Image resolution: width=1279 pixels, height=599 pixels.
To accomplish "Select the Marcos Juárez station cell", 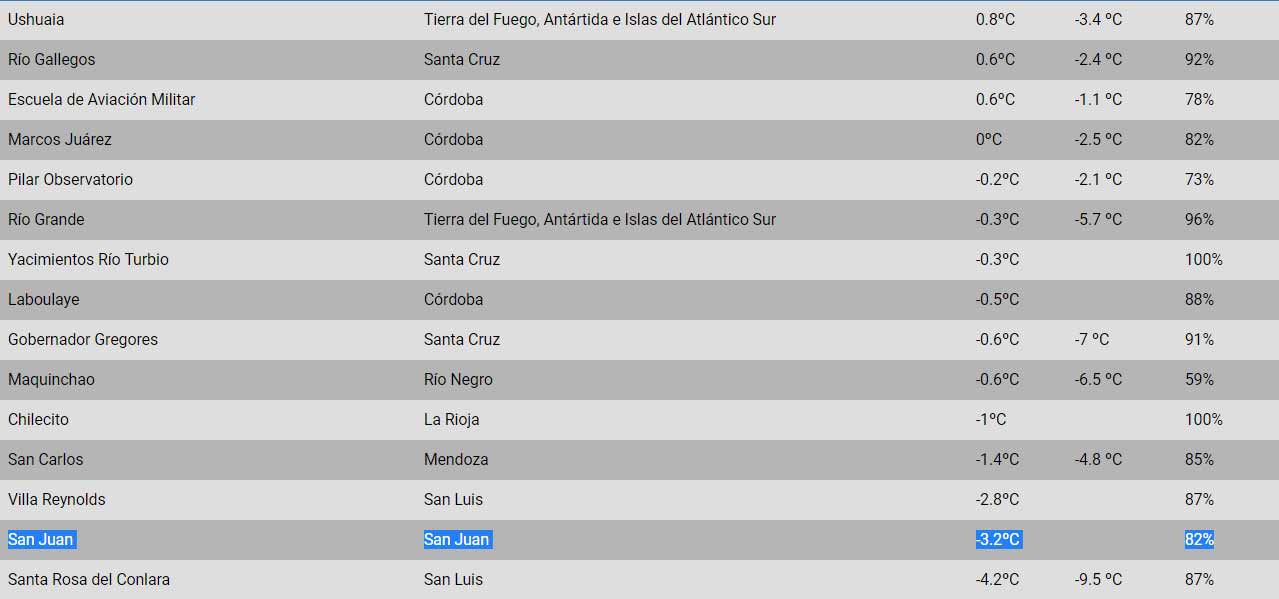I will [x=60, y=140].
